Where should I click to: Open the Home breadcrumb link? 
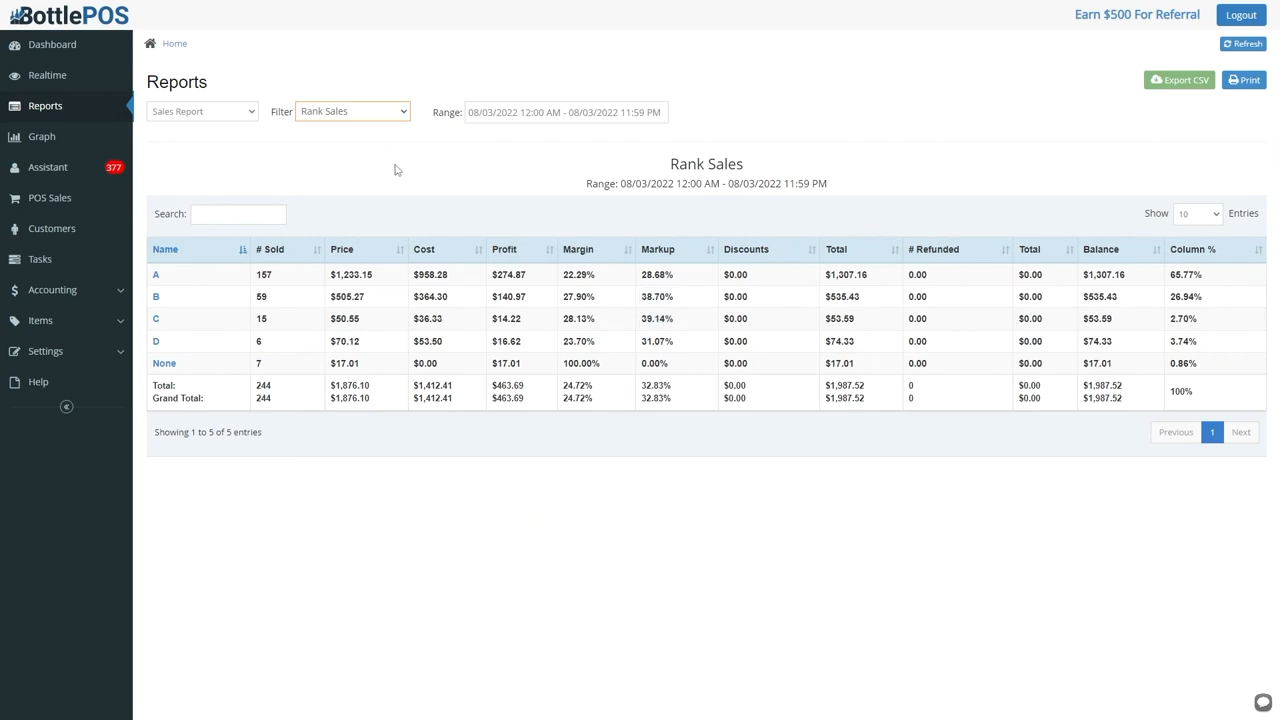(x=175, y=44)
